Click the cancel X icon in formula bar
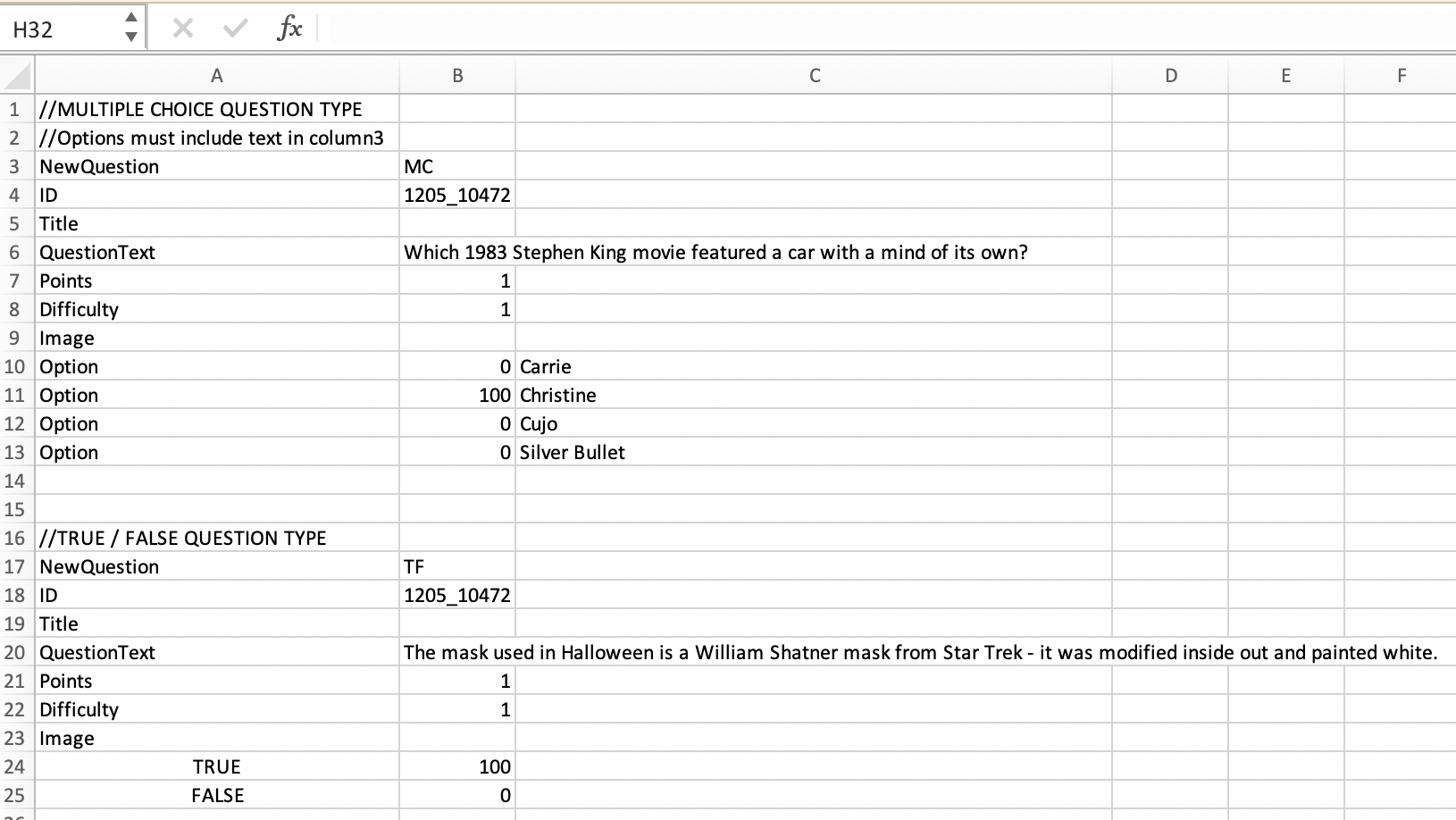 coord(183,29)
